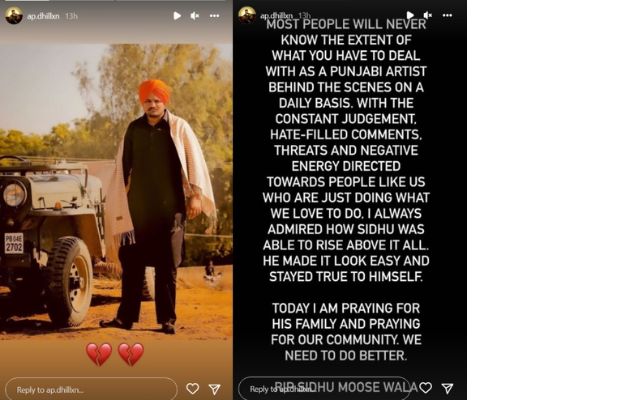This screenshot has height=400, width=640.
Task: Play the right text story
Action: [x=410, y=15]
